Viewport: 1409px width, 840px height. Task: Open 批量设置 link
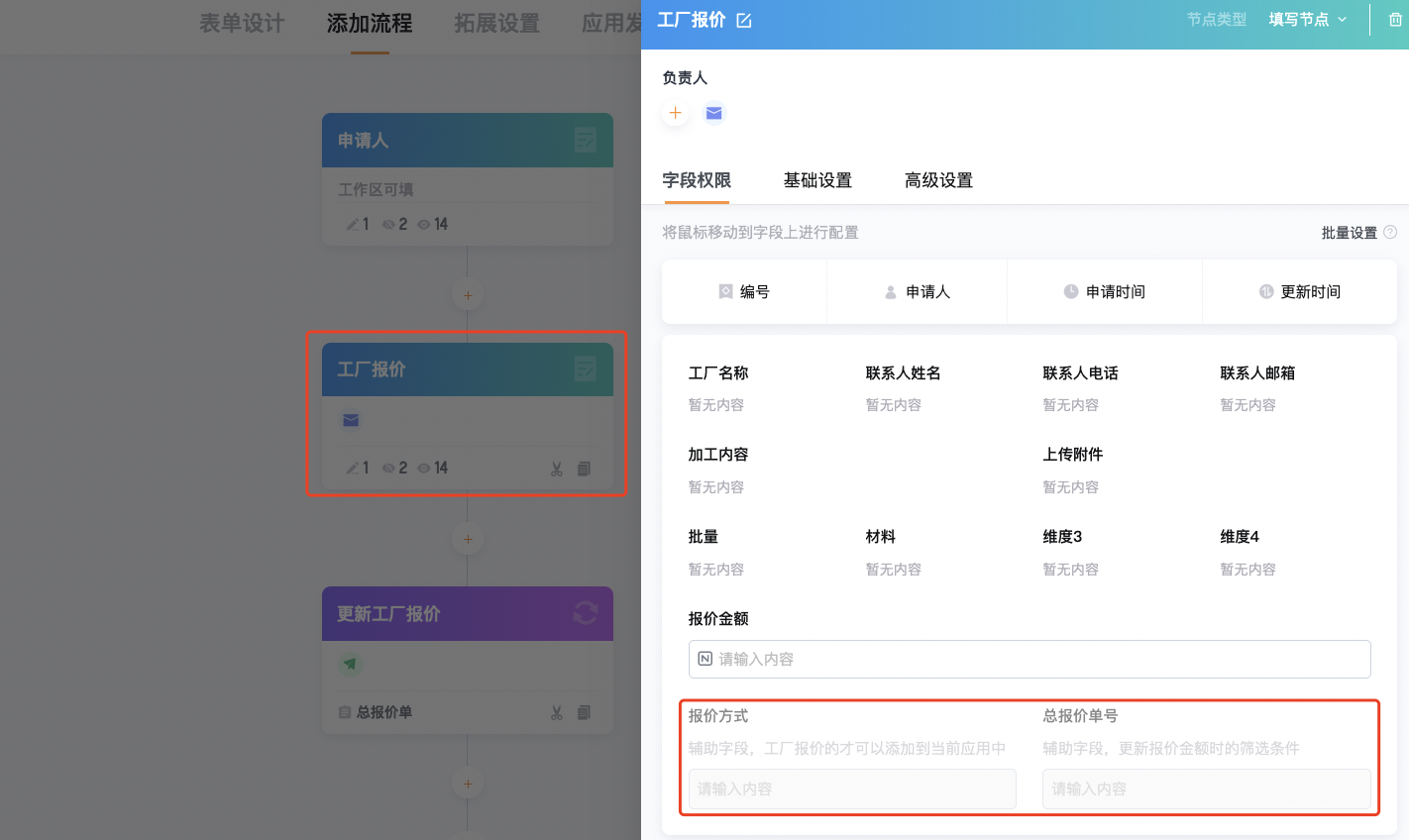click(x=1349, y=233)
